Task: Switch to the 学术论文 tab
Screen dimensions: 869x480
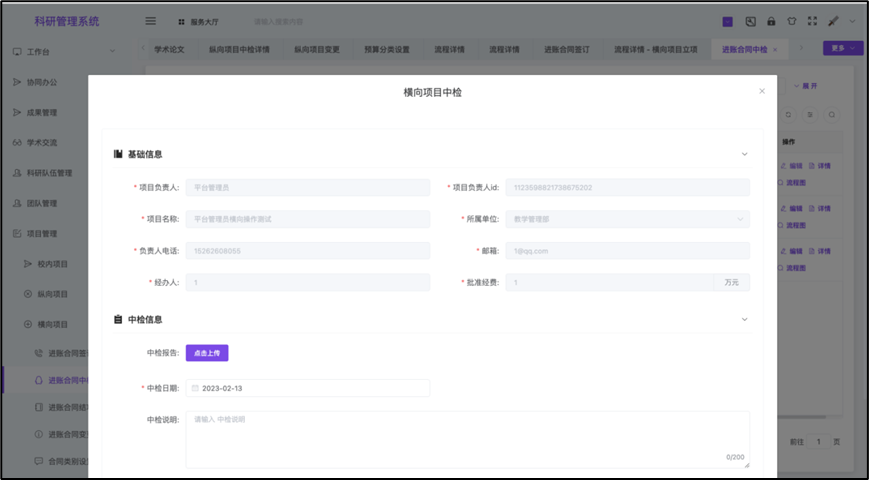Action: (169, 49)
